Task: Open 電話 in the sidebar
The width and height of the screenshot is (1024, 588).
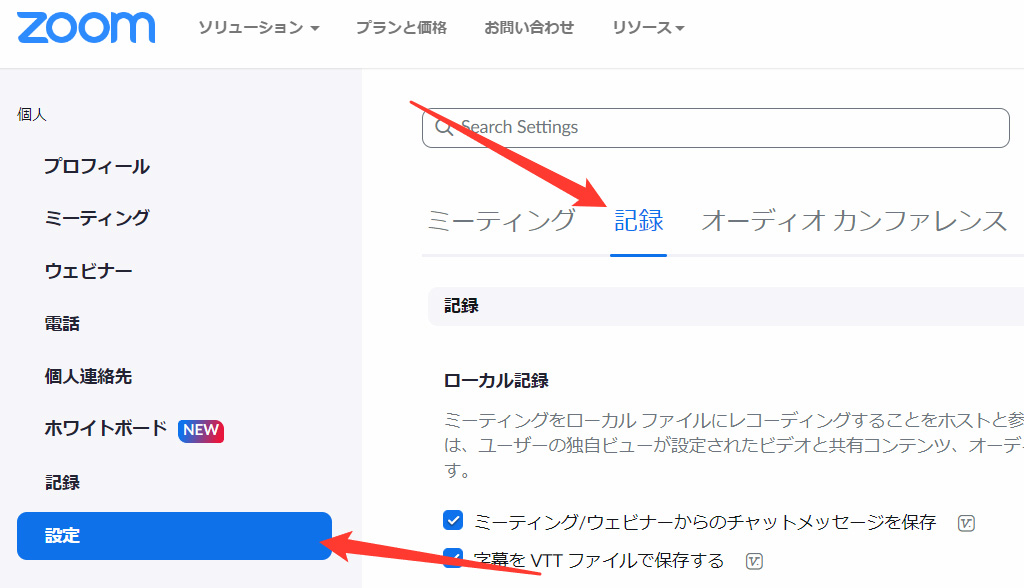Action: pyautogui.click(x=62, y=324)
